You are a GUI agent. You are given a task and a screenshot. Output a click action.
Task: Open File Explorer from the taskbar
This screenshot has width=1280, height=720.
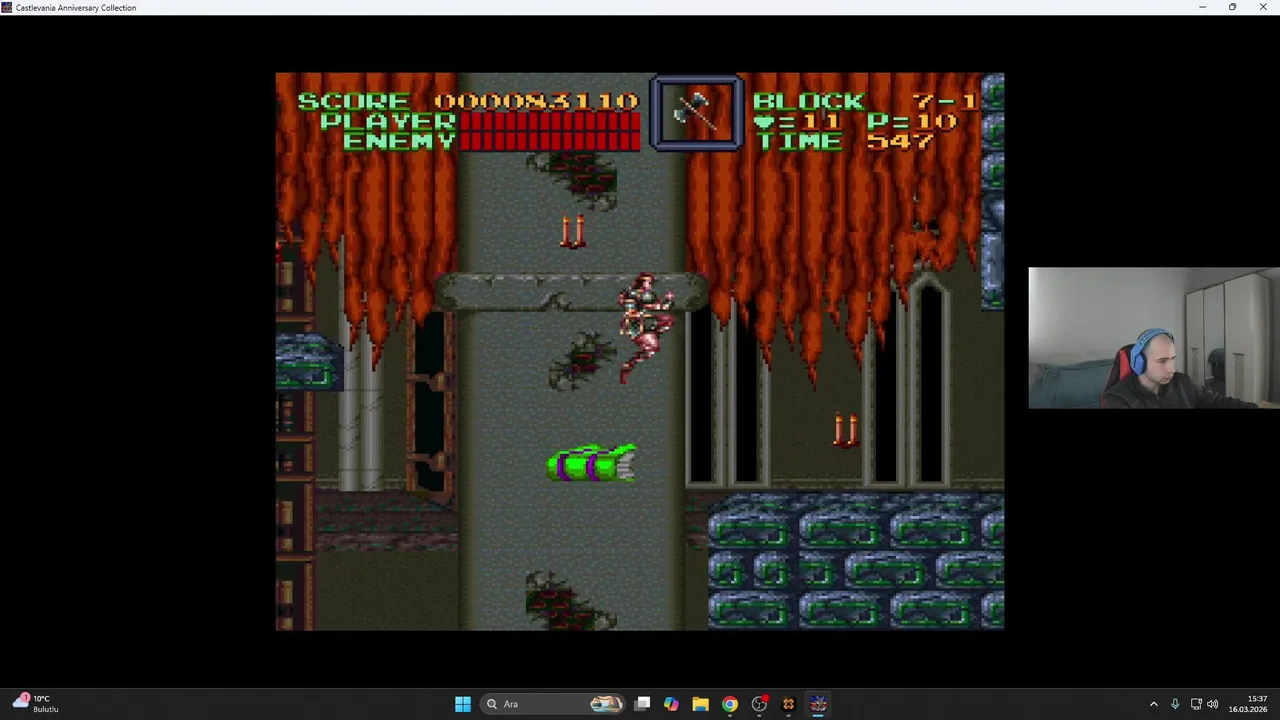tap(700, 704)
